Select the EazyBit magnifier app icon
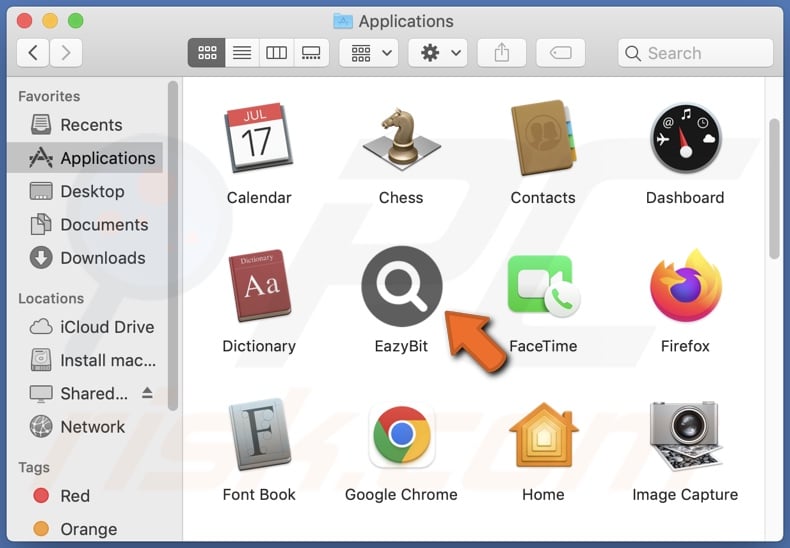790x548 pixels. point(402,286)
